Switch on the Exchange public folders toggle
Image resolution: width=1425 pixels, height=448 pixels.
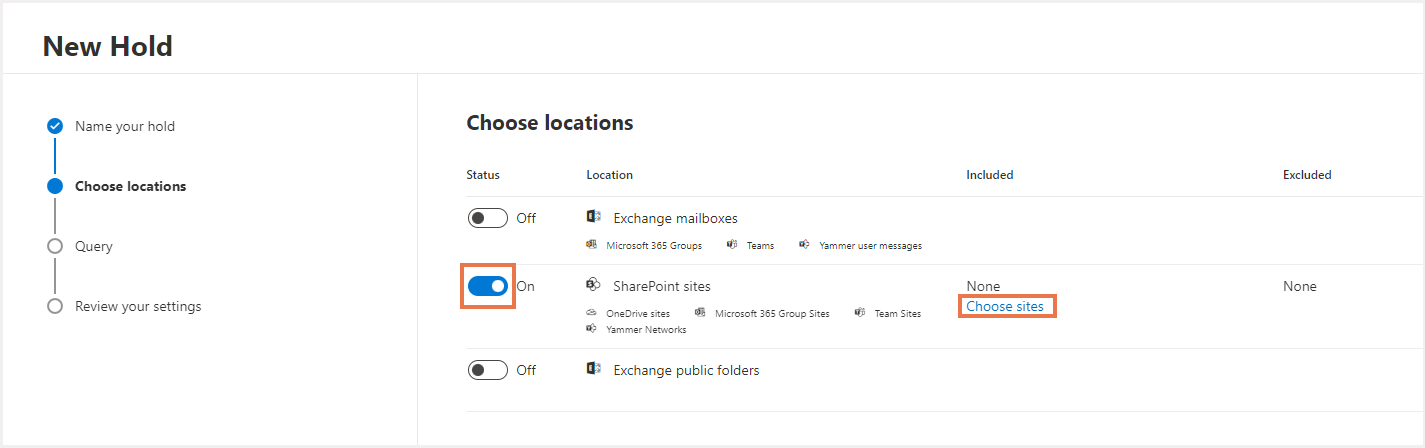point(487,370)
